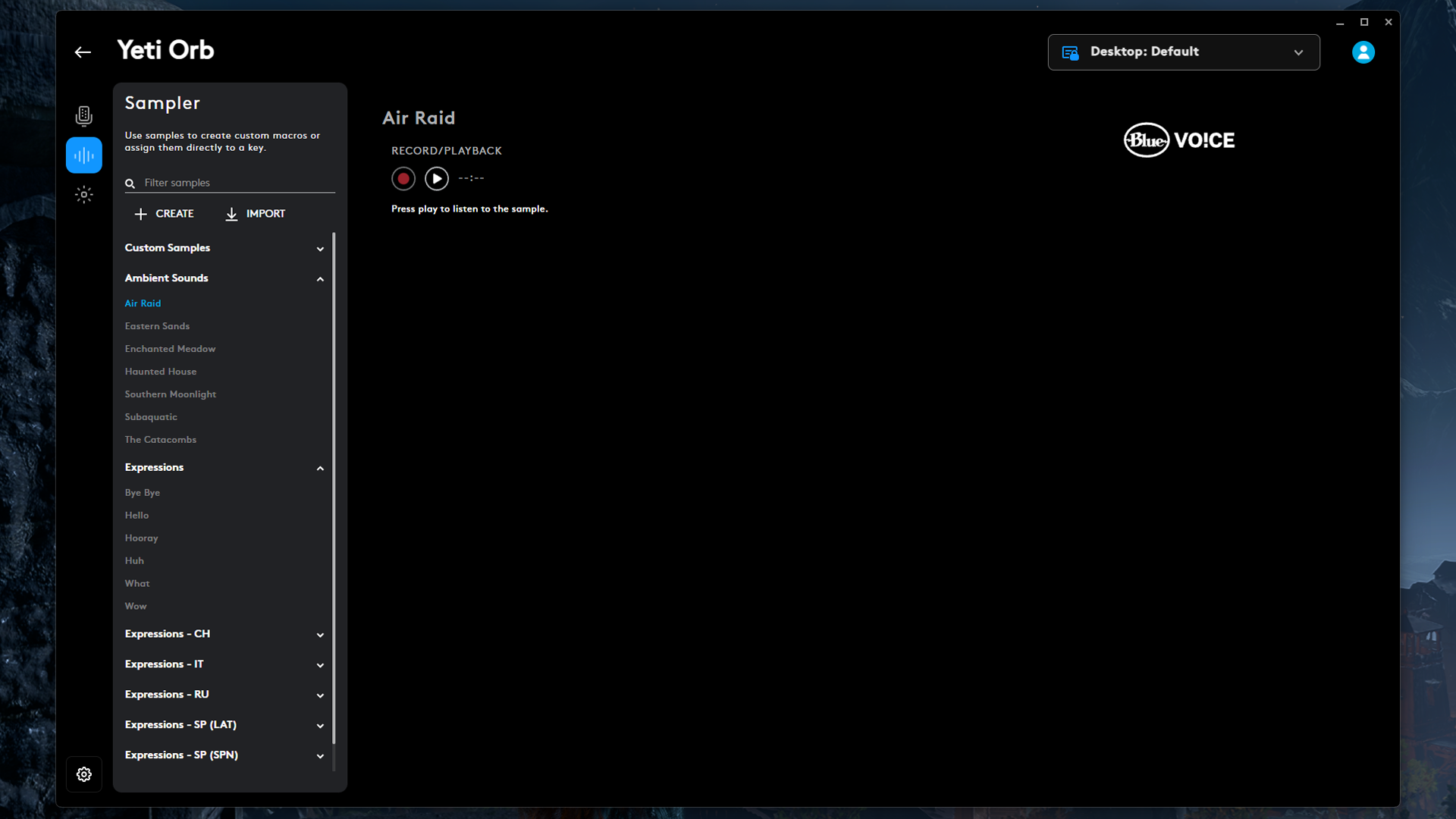Collapse the Expressions section
The height and width of the screenshot is (819, 1456).
click(224, 468)
